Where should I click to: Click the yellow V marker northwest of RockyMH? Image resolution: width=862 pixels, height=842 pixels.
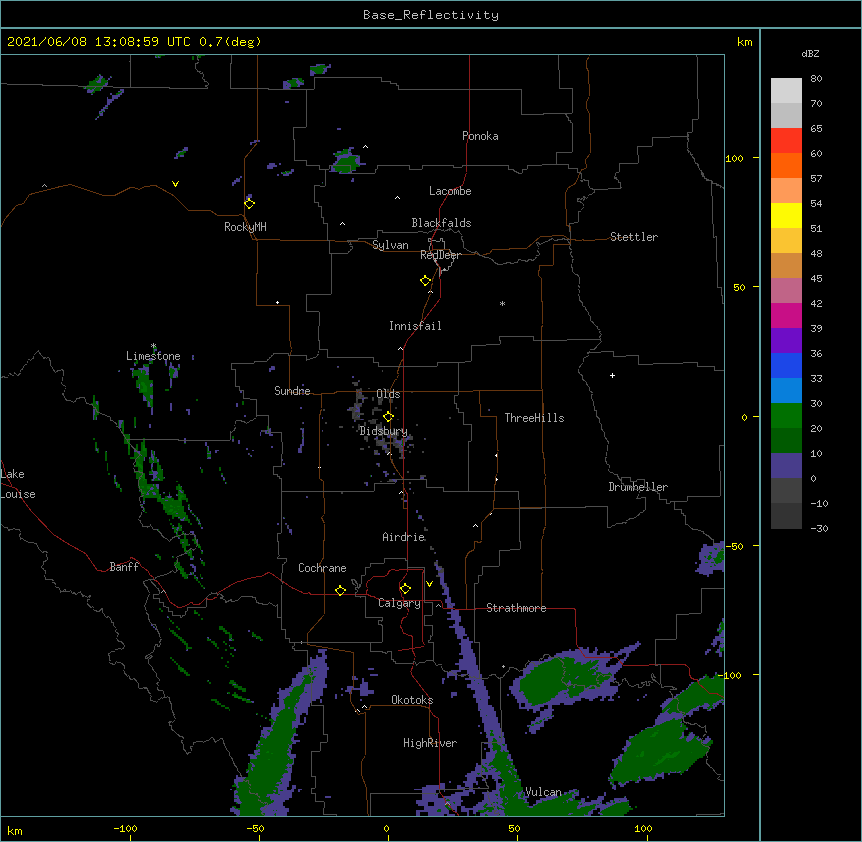(x=175, y=184)
